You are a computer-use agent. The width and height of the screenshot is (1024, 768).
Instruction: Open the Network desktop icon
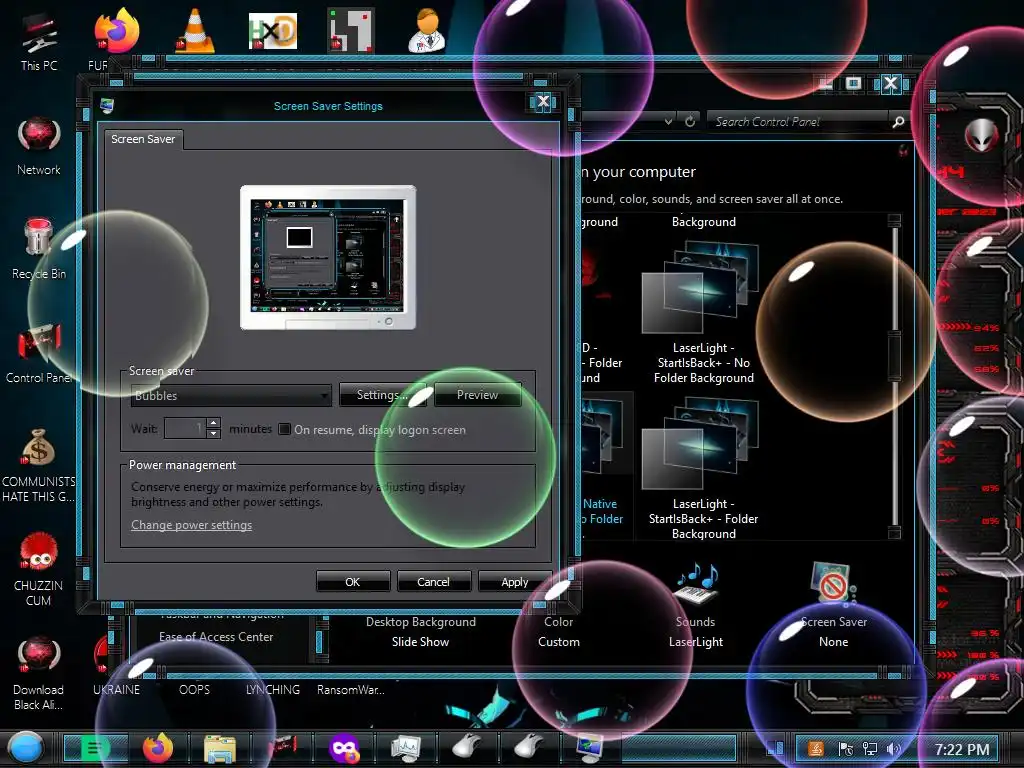point(39,146)
